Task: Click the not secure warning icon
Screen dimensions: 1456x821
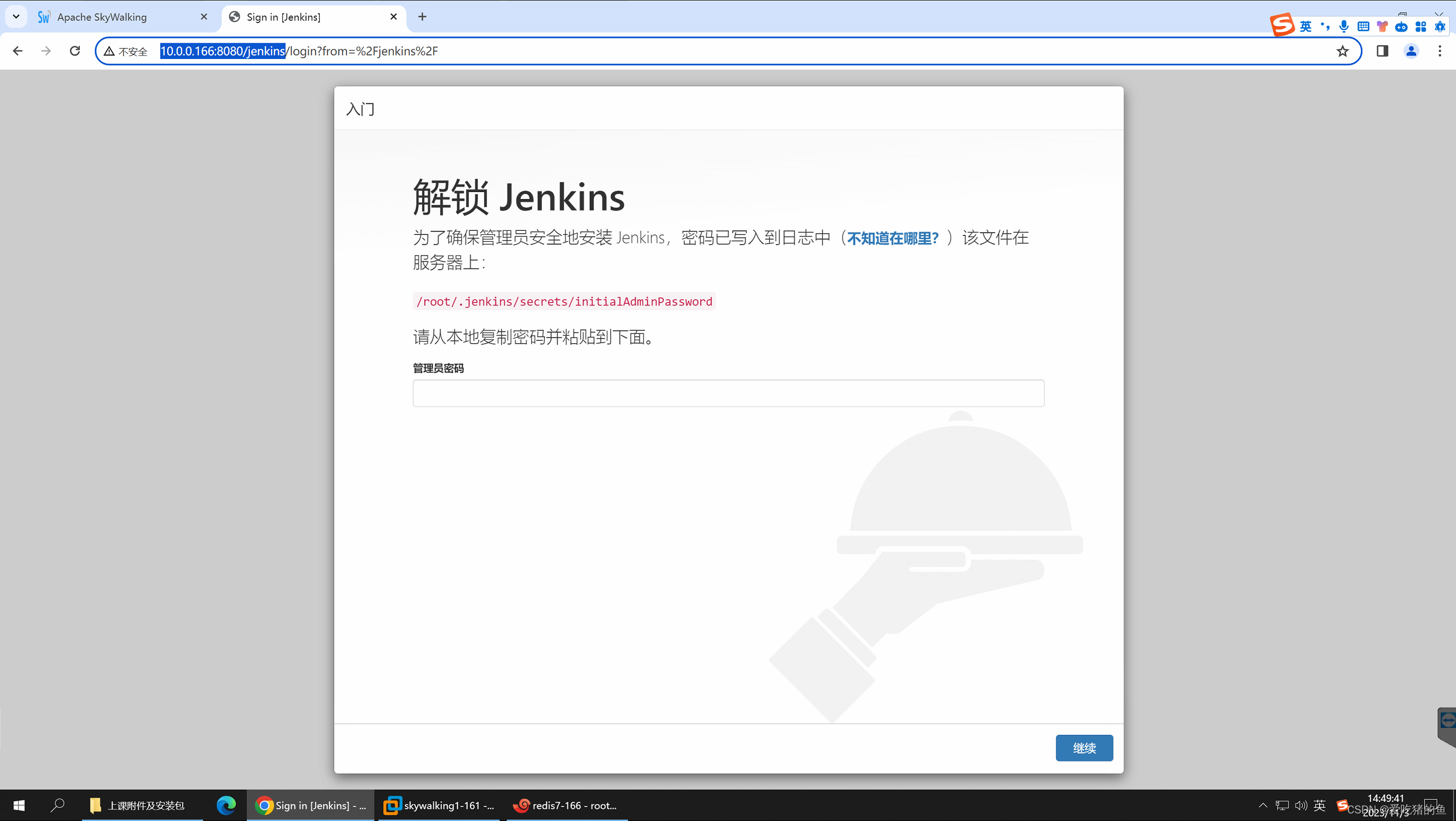Action: pos(109,51)
